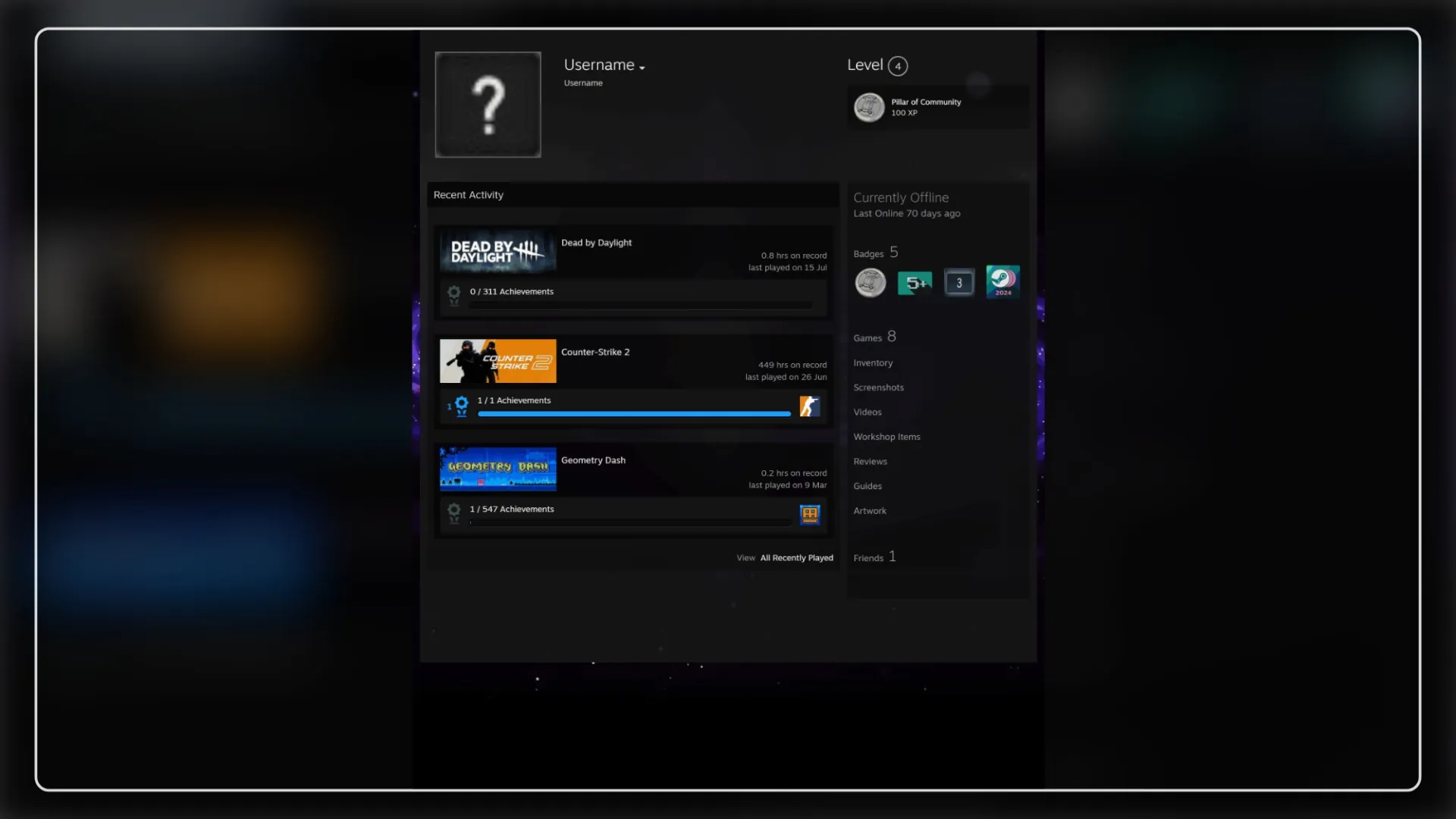Open the Dead by Daylight game banner
1456x819 pixels.
pyautogui.click(x=497, y=252)
